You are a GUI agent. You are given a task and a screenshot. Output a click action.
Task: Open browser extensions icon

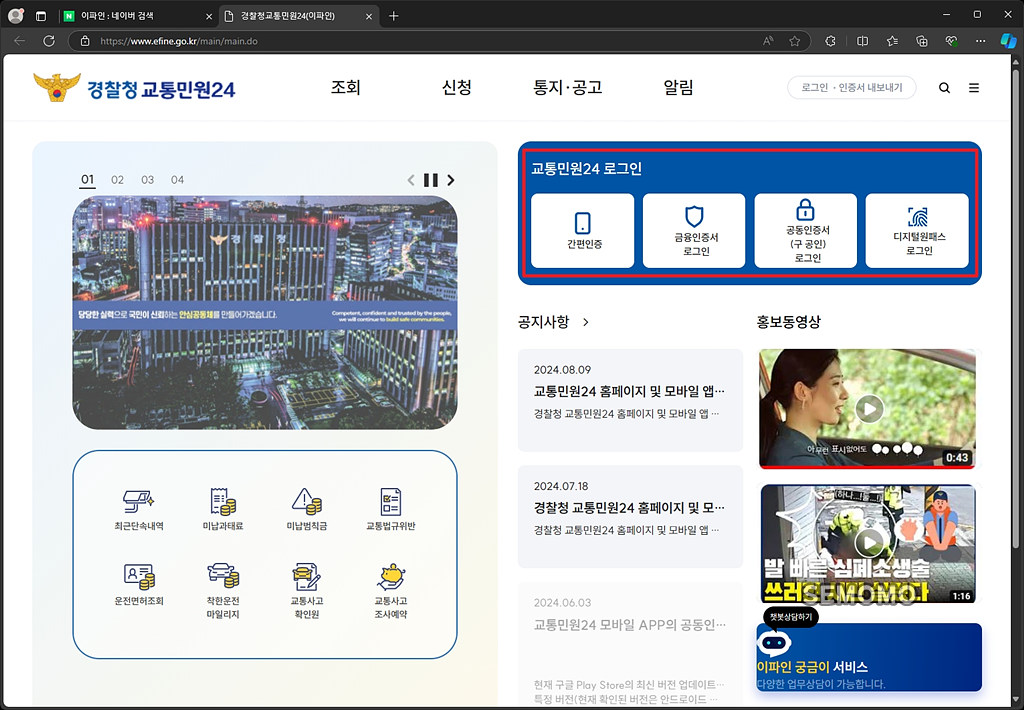(x=831, y=41)
